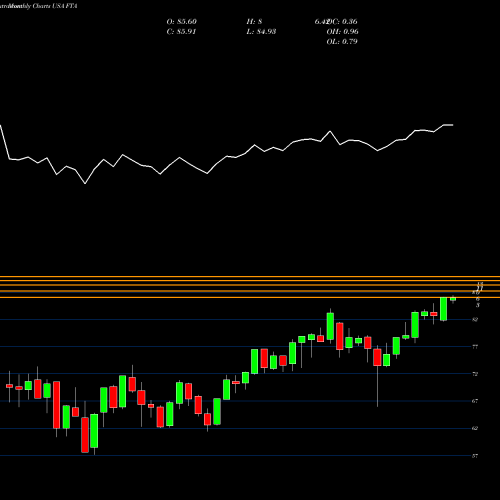The width and height of the screenshot is (500, 500).
Task: Click the close price 'C: 85.91'
Action: tap(182, 32)
